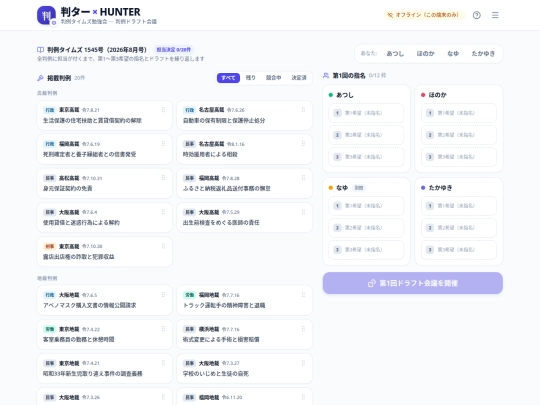Grab drag handle on 学校のいじめ card
Viewport: 540px width, 405px height.
pyautogui.click(x=303, y=363)
